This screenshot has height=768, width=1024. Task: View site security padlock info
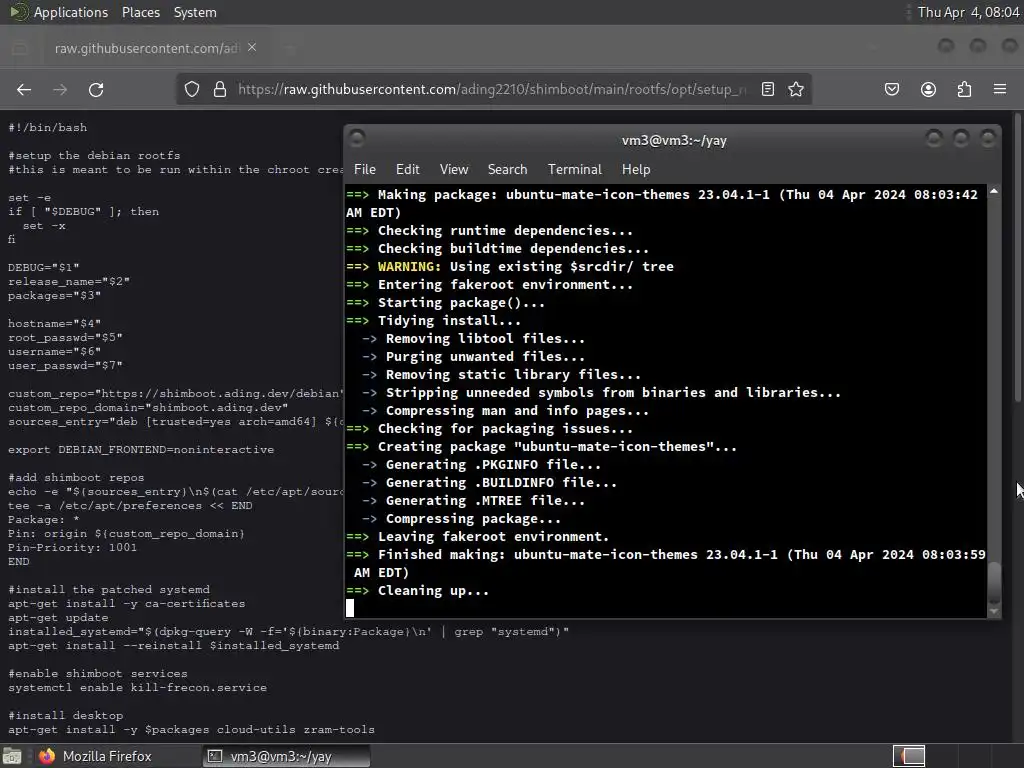tap(220, 89)
